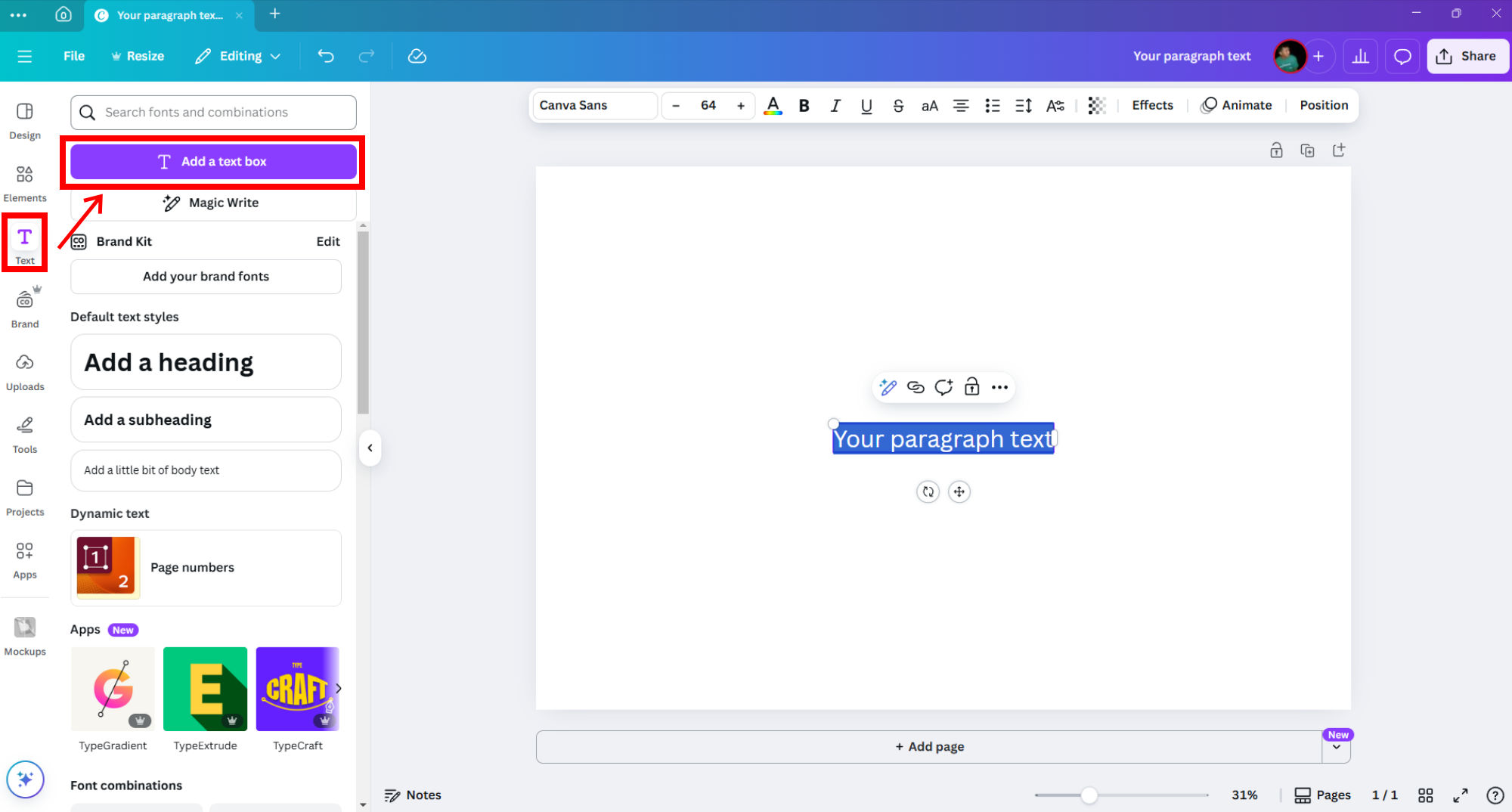This screenshot has width=1512, height=812.
Task: Open Magic Write on the floating text toolbar
Action: 888,387
